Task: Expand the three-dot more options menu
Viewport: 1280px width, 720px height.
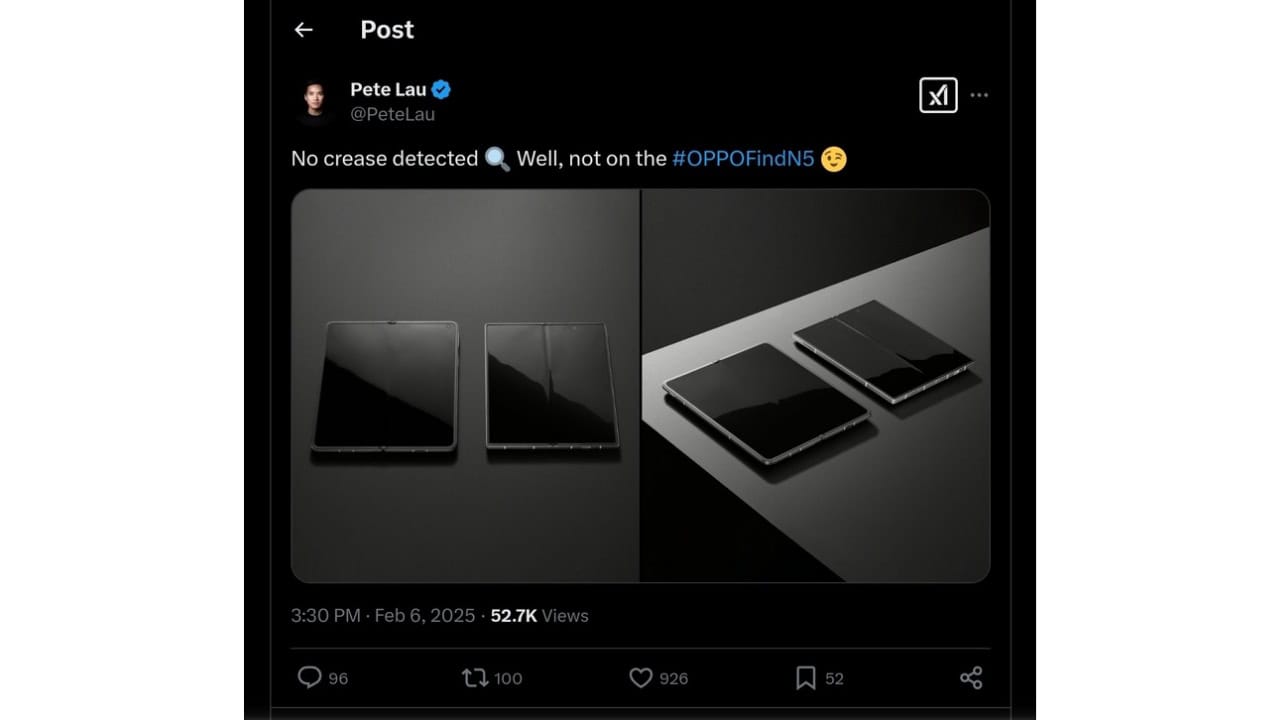Action: 979,95
